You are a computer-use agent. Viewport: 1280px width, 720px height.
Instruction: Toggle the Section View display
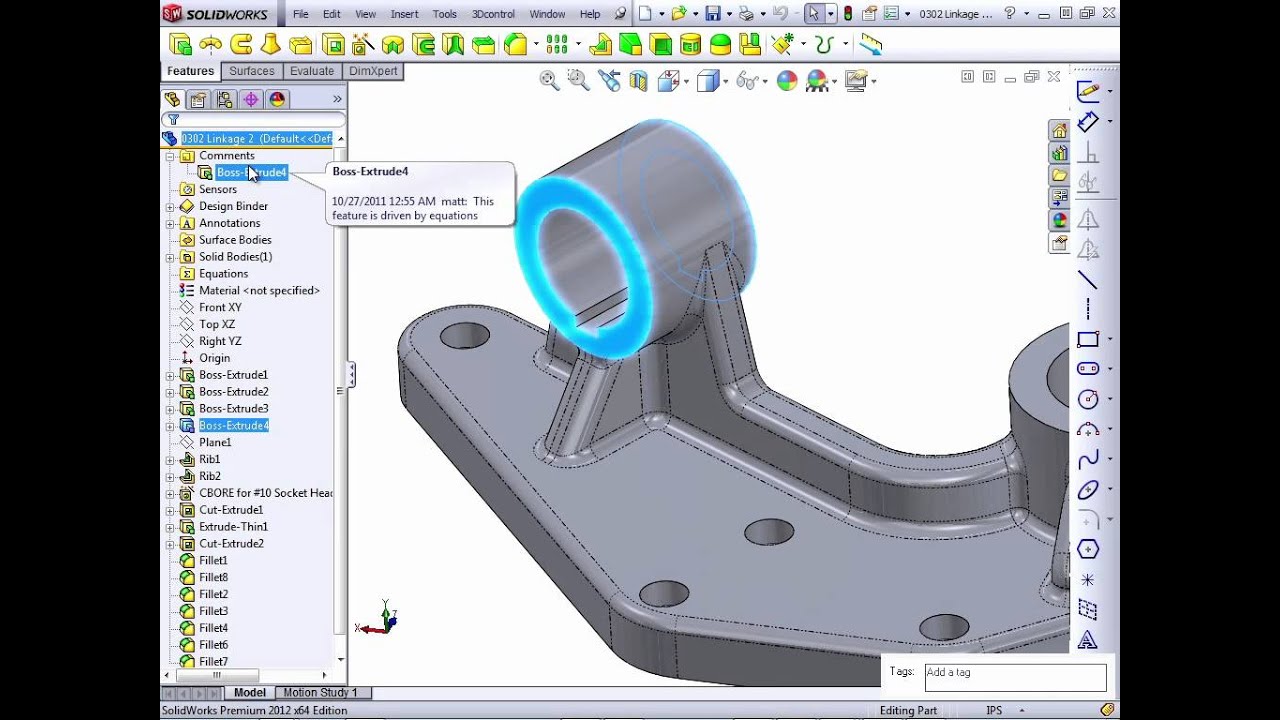(638, 81)
